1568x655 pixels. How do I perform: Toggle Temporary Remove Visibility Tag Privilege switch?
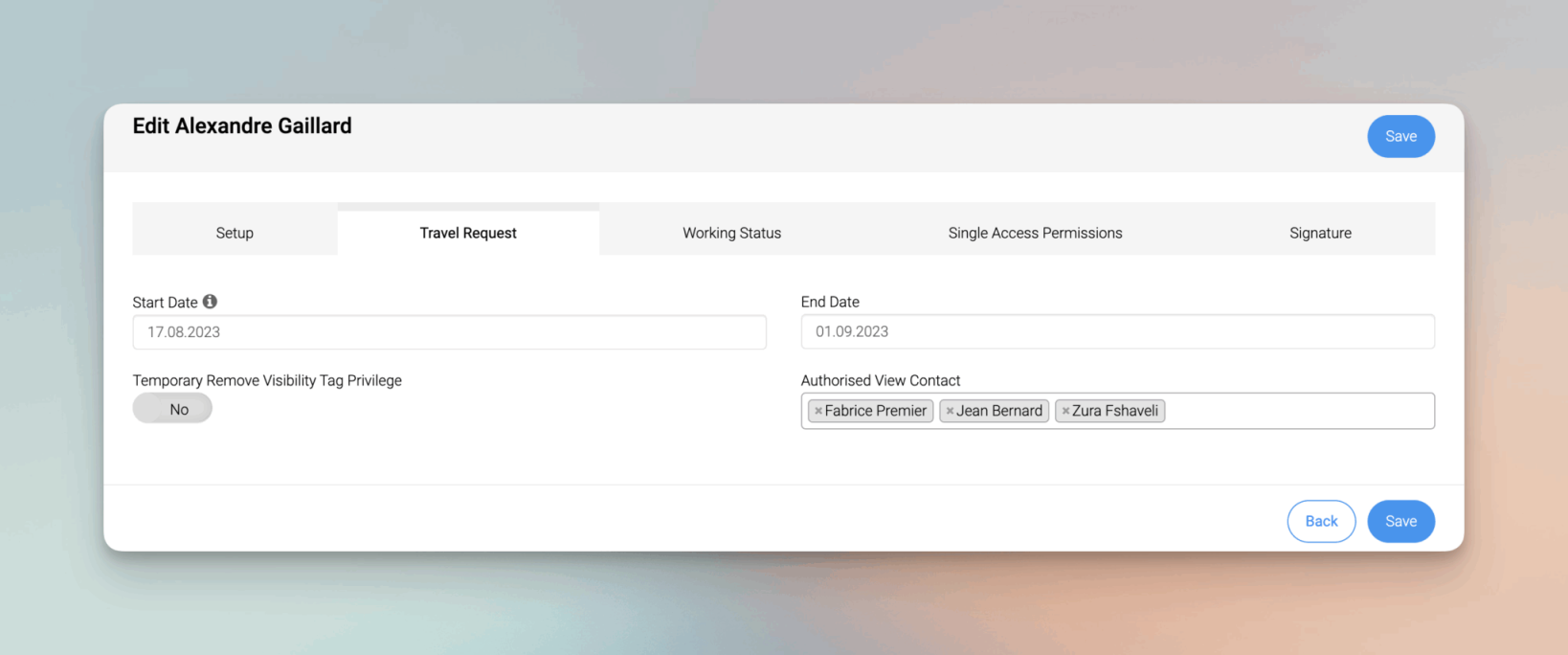pos(172,409)
